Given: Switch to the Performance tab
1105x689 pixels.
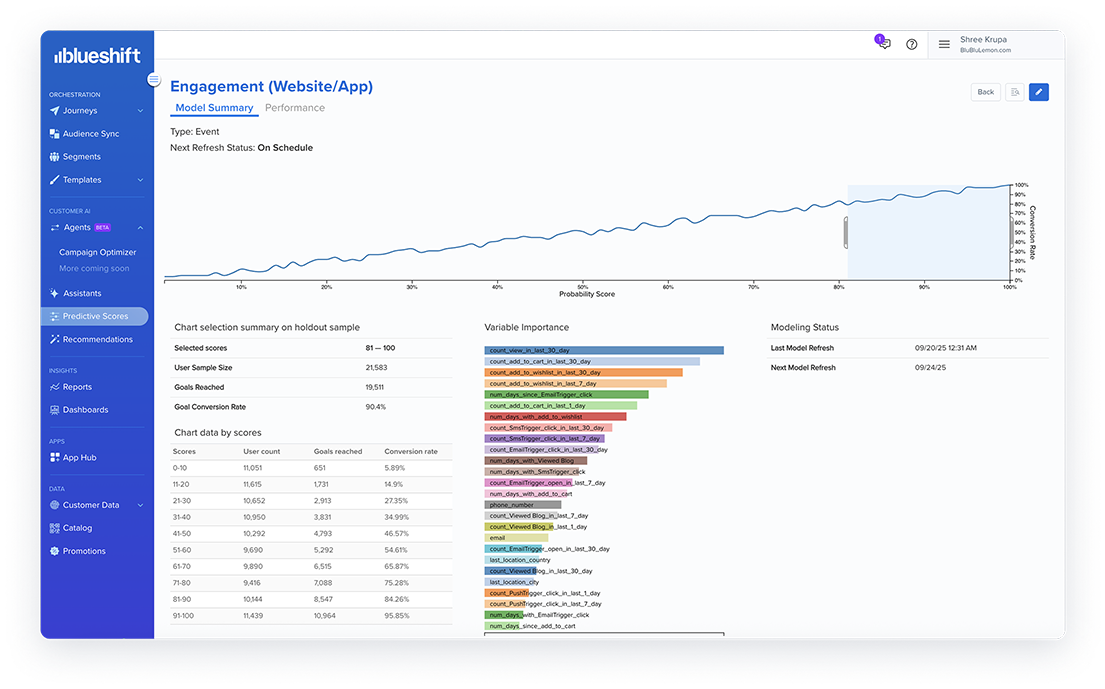Looking at the screenshot, I should (294, 107).
